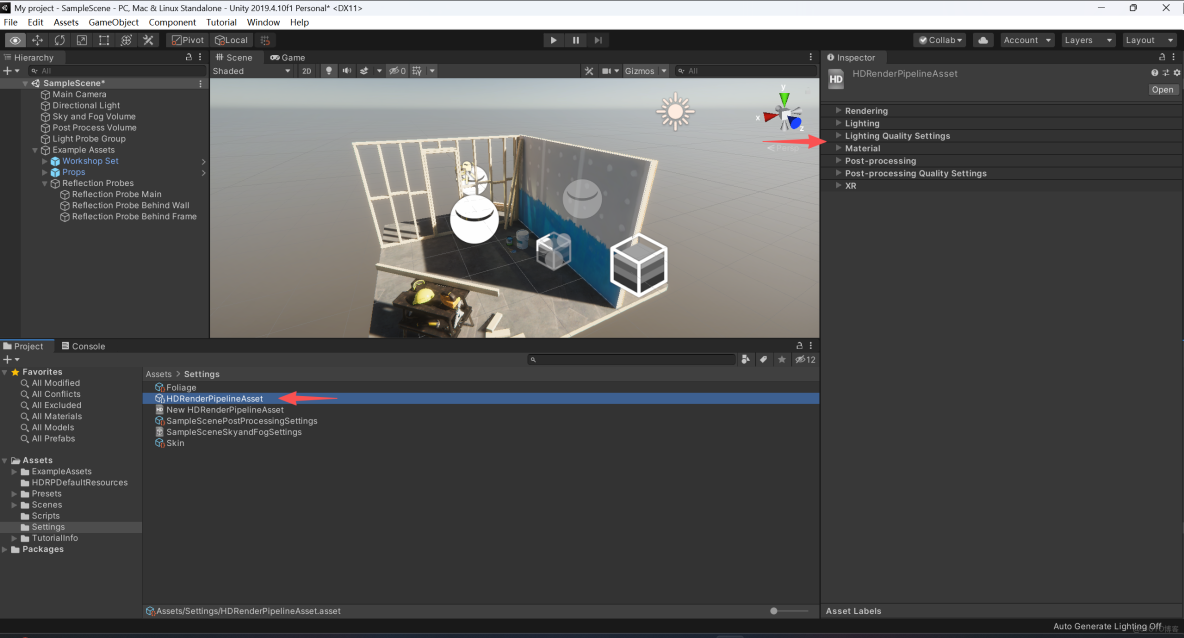Screen dimensions: 1184x638
Task: Select HDRenderPipelineAsset in the Settings folder
Action: click(216, 398)
